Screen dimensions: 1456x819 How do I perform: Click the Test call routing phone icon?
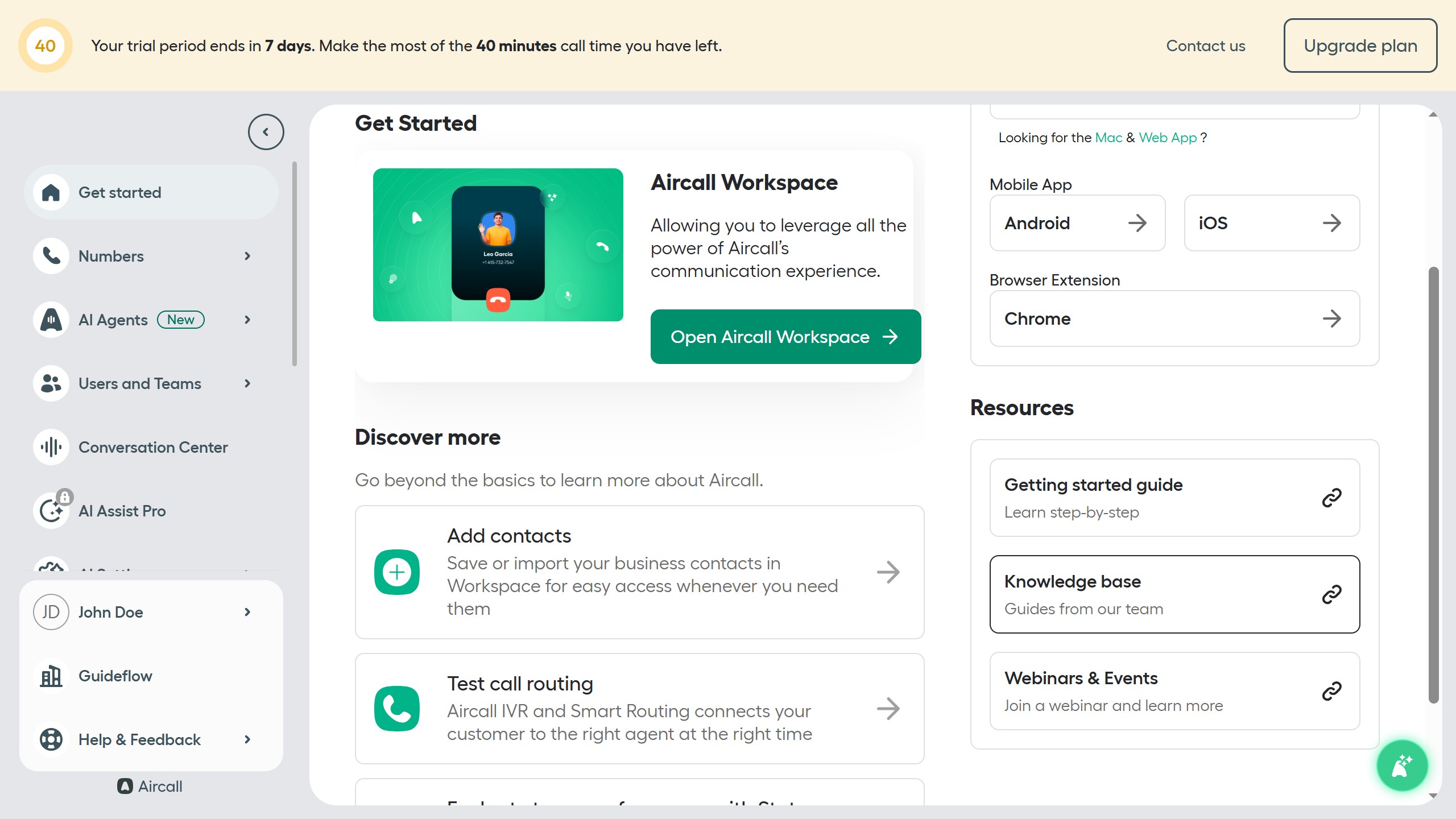click(397, 709)
